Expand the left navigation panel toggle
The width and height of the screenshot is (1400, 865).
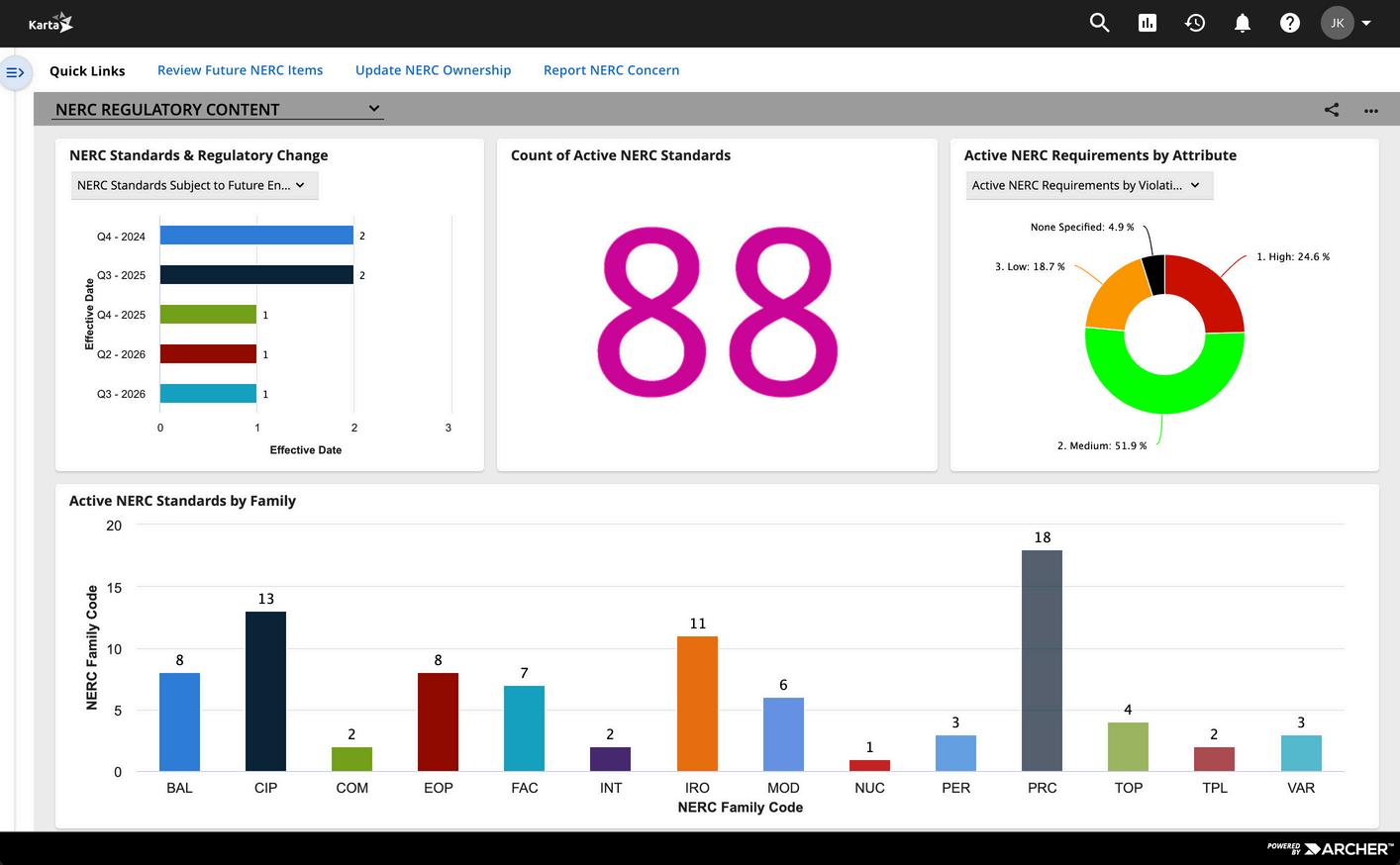16,72
